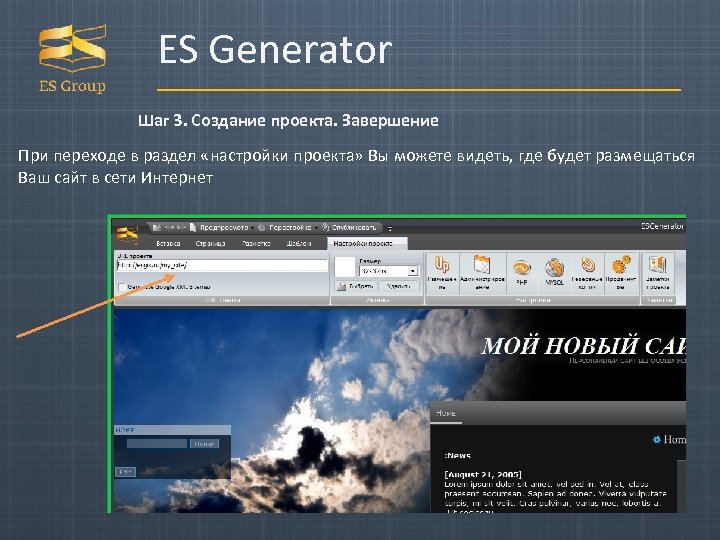Click the Перестройка gear icon
This screenshot has height=540, width=720.
[x=262, y=227]
